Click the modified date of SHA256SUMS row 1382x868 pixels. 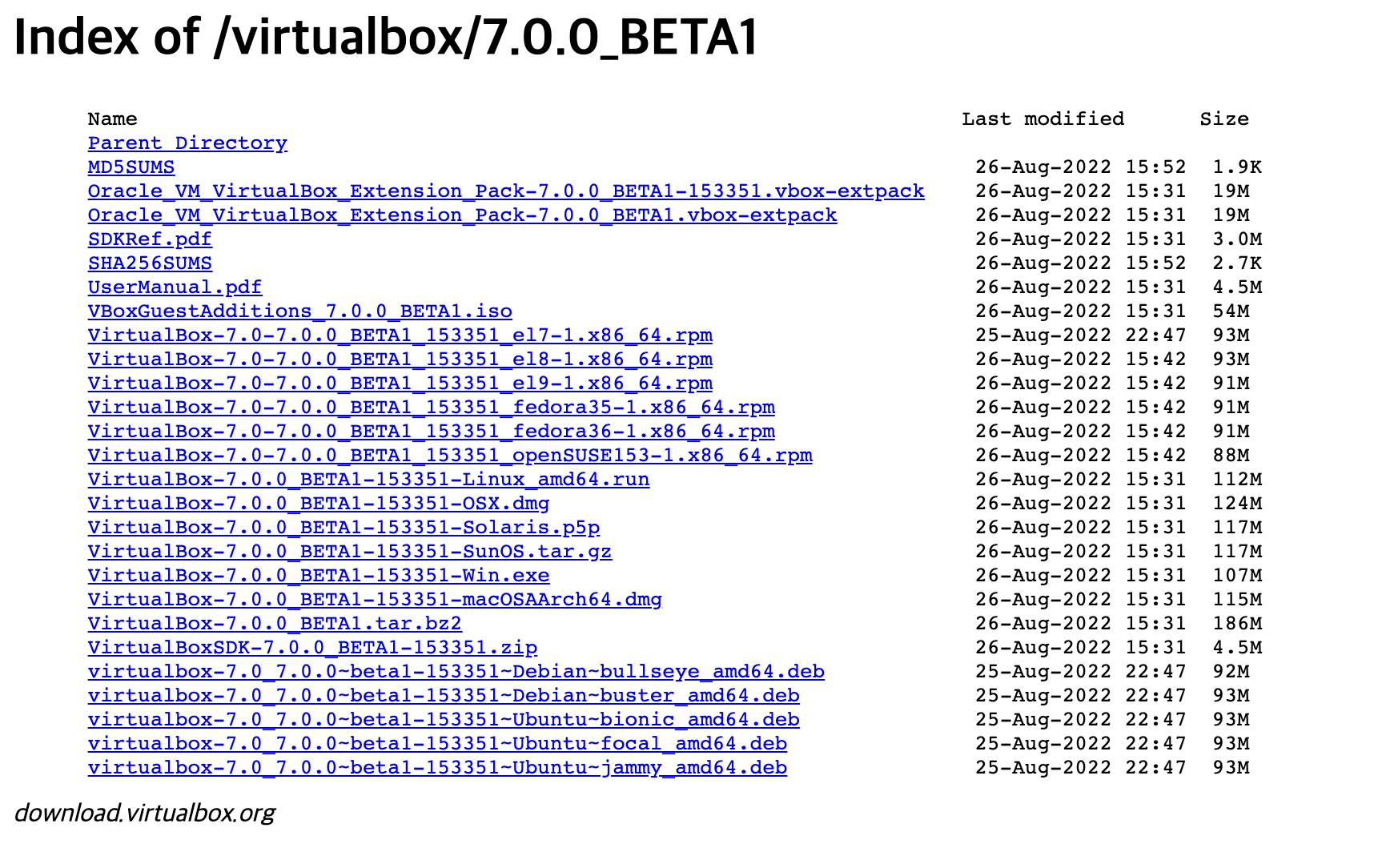click(x=1081, y=263)
